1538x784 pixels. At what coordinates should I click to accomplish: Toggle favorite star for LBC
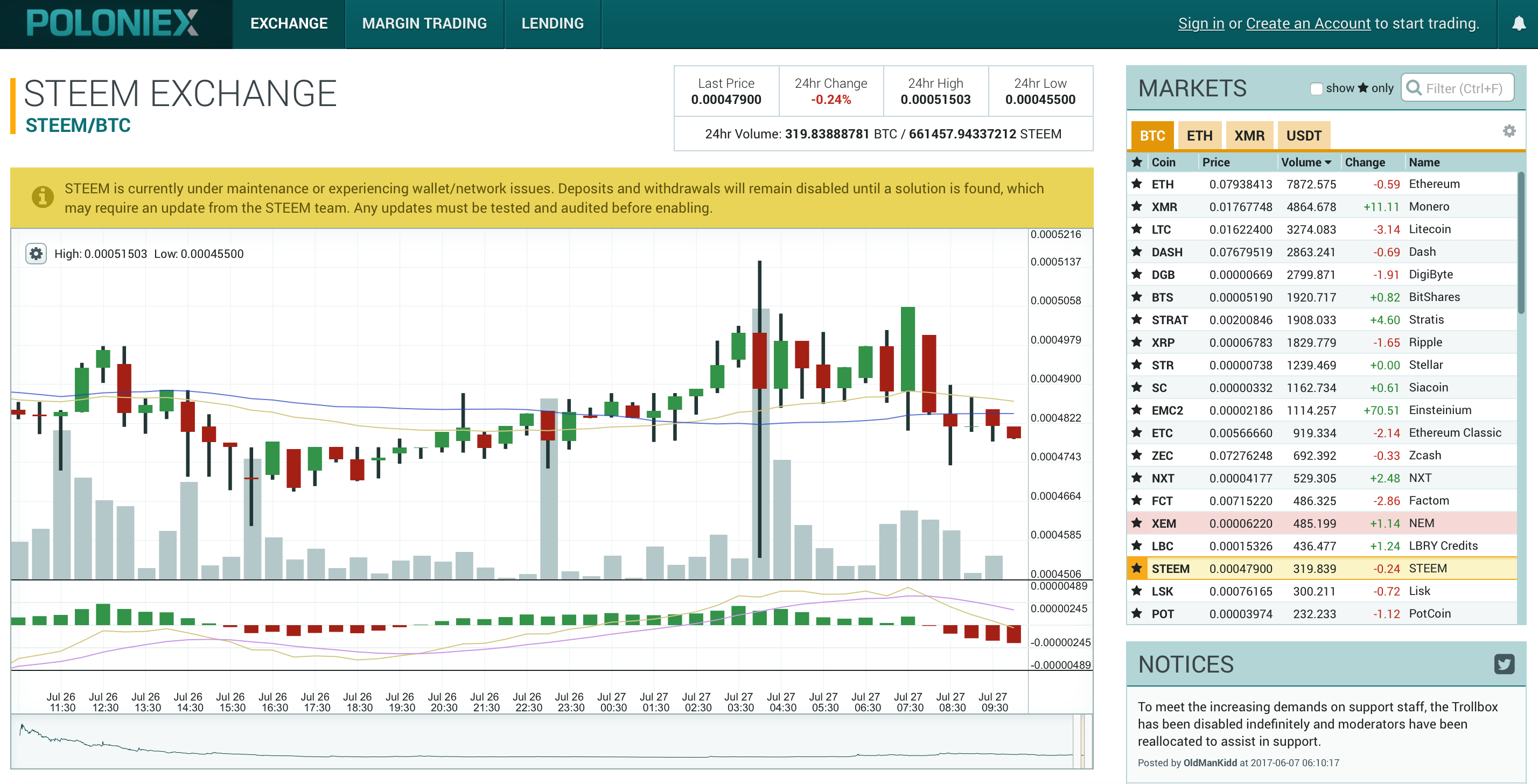pos(1137,546)
